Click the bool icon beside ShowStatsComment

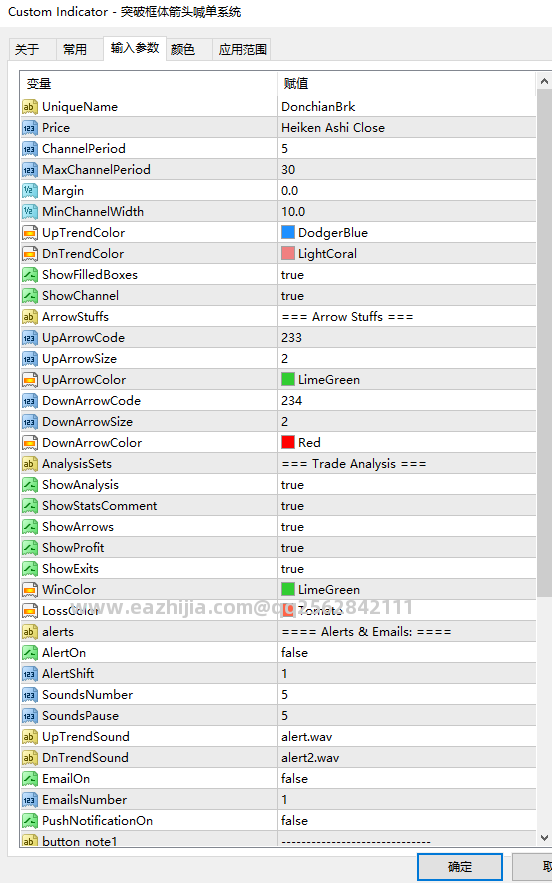point(30,506)
